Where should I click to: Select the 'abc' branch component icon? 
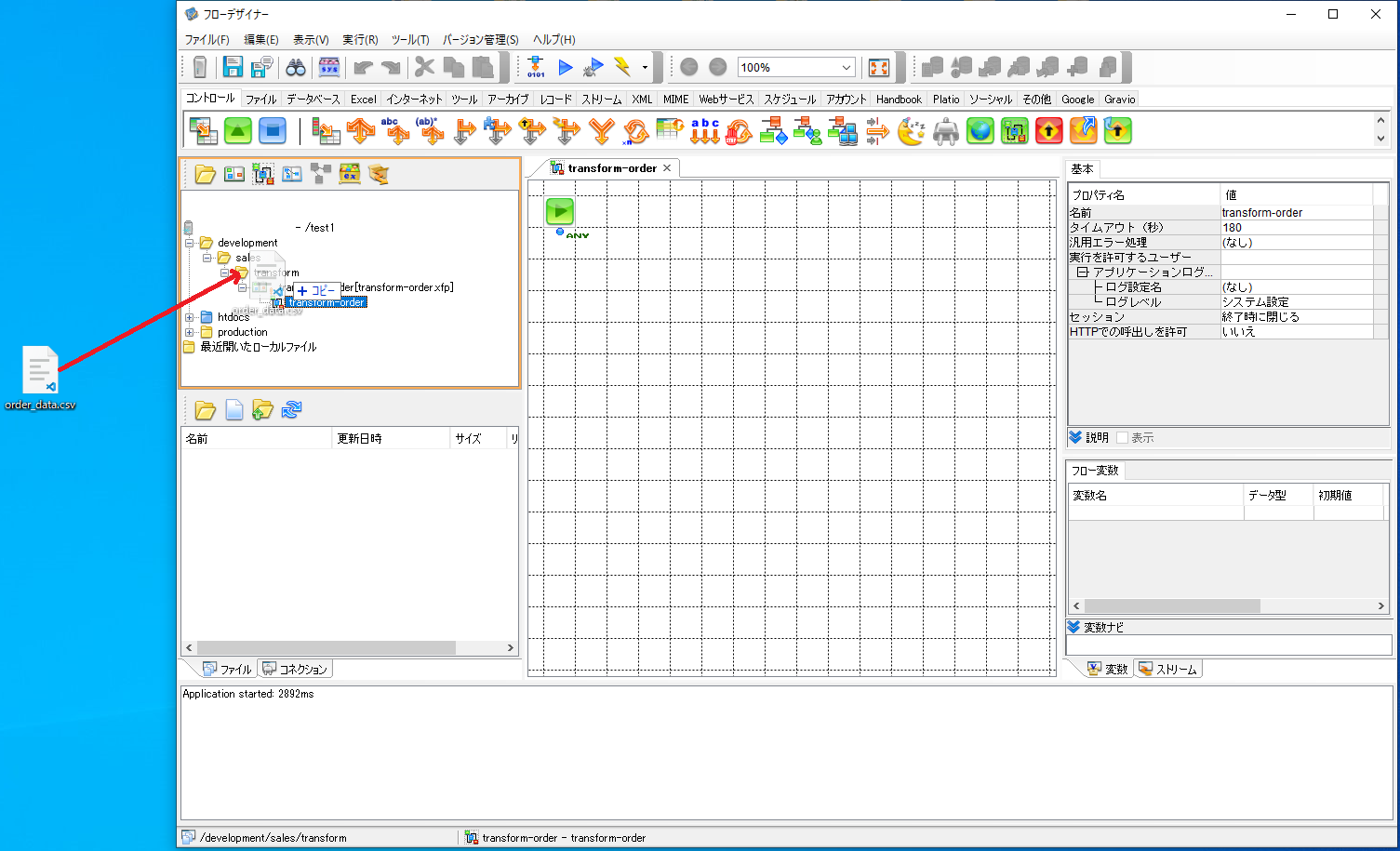click(x=395, y=131)
